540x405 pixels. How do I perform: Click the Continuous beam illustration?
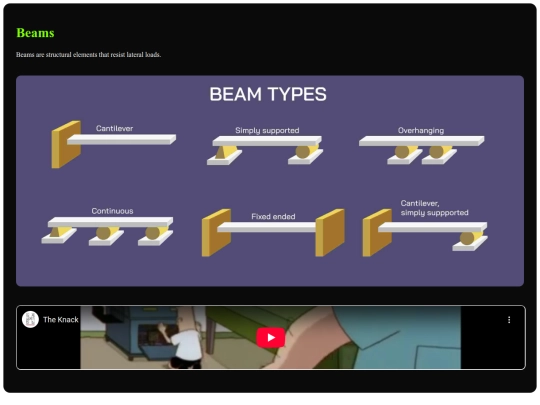(107, 231)
